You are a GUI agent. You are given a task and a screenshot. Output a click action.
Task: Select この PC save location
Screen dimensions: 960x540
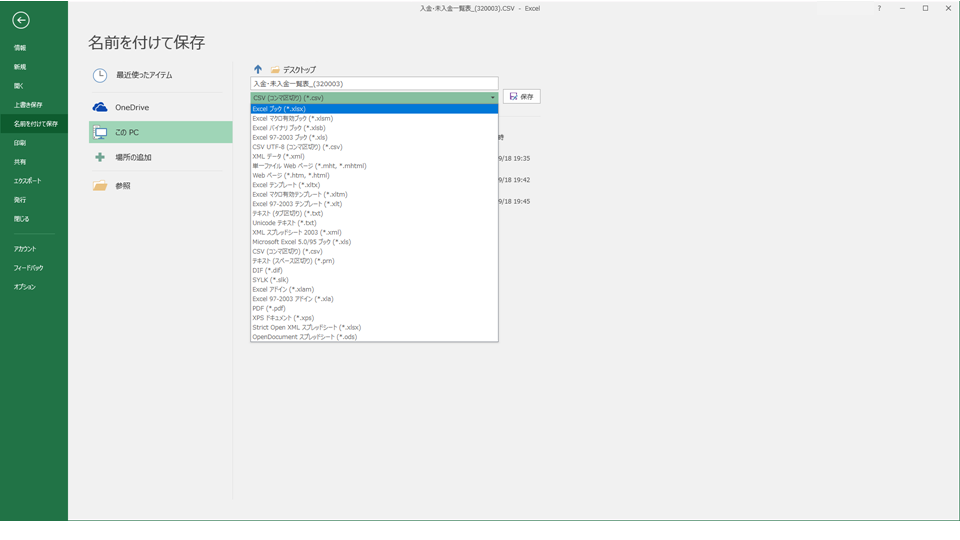click(x=160, y=132)
